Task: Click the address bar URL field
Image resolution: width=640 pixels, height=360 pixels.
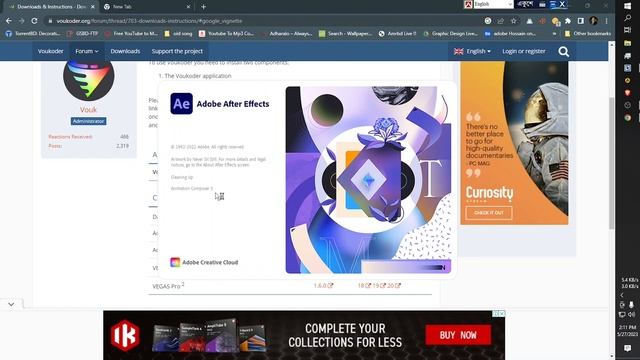Action: point(261,21)
